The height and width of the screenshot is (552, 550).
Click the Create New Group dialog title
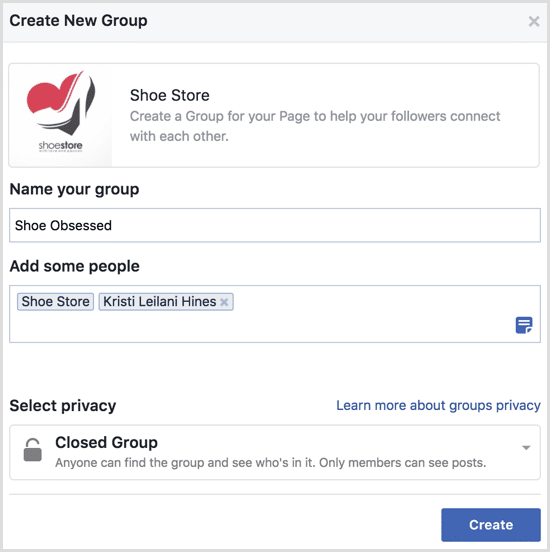coord(78,20)
